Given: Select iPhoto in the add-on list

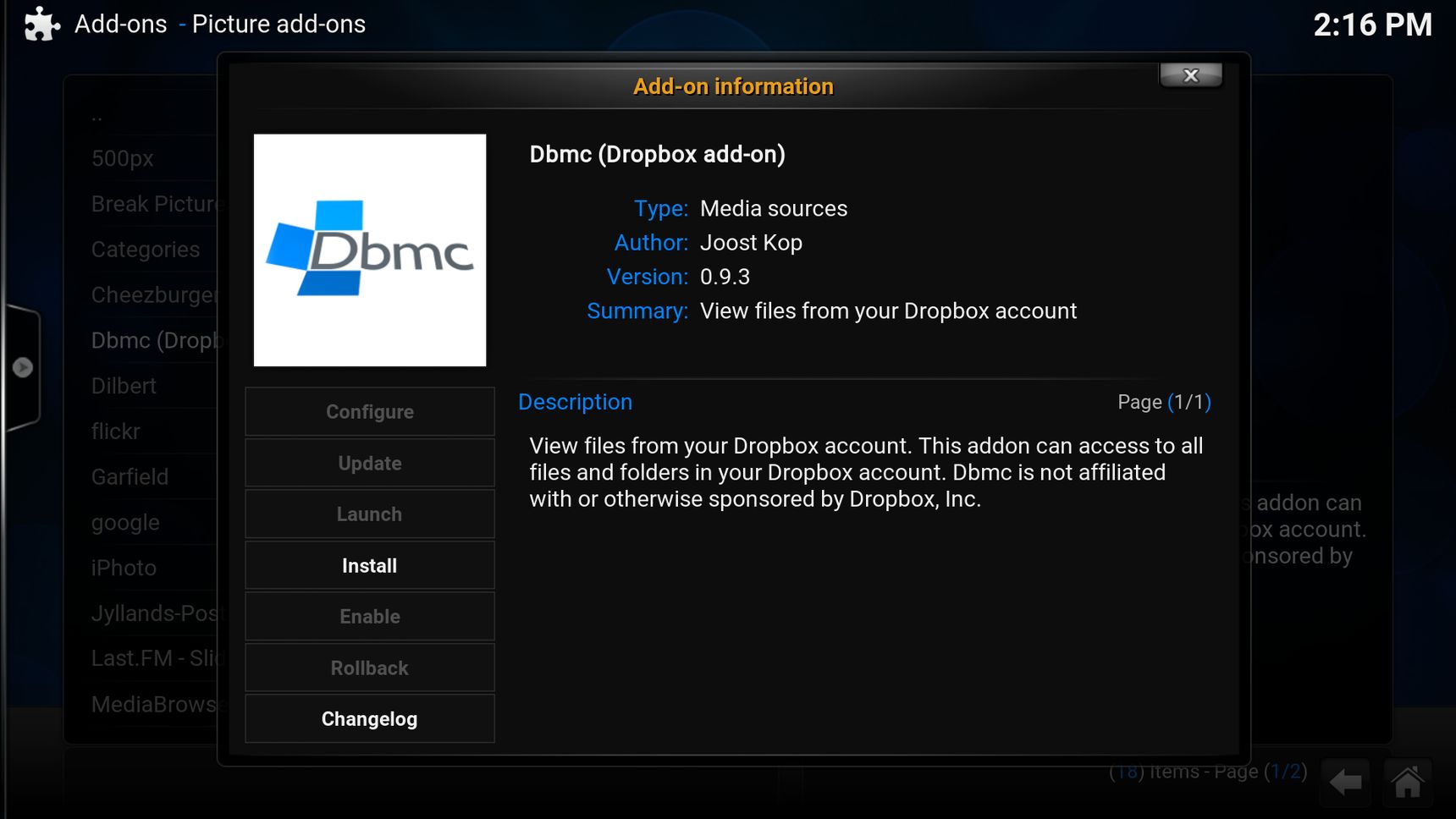Looking at the screenshot, I should [x=124, y=568].
